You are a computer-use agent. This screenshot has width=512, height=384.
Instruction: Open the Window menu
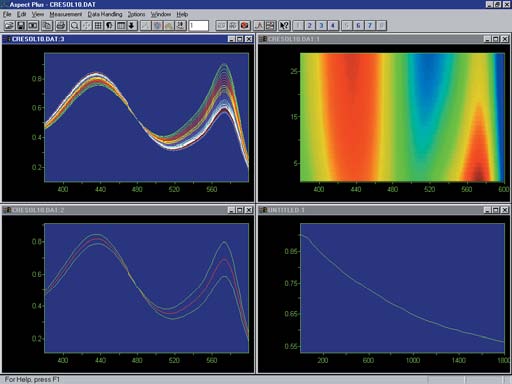[x=161, y=14]
